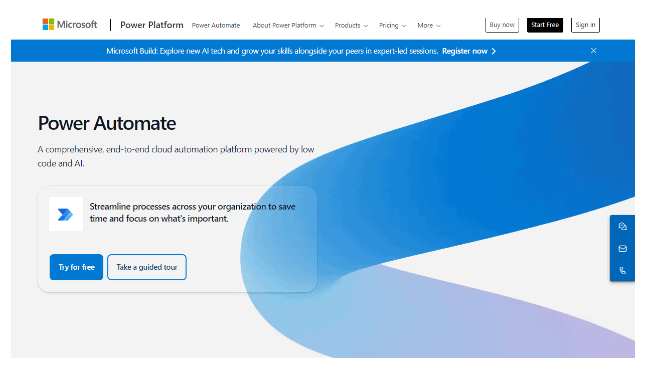Image resolution: width=650 pixels, height=368 pixels.
Task: Click the comprehensive end-to-end cloud automation text
Action: pos(176,156)
